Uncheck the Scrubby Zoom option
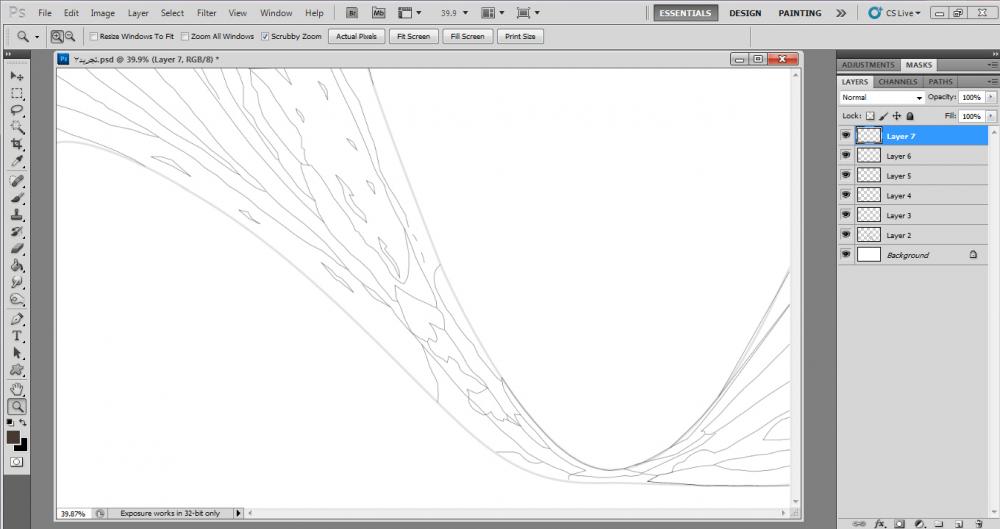1000x529 pixels. tap(265, 36)
